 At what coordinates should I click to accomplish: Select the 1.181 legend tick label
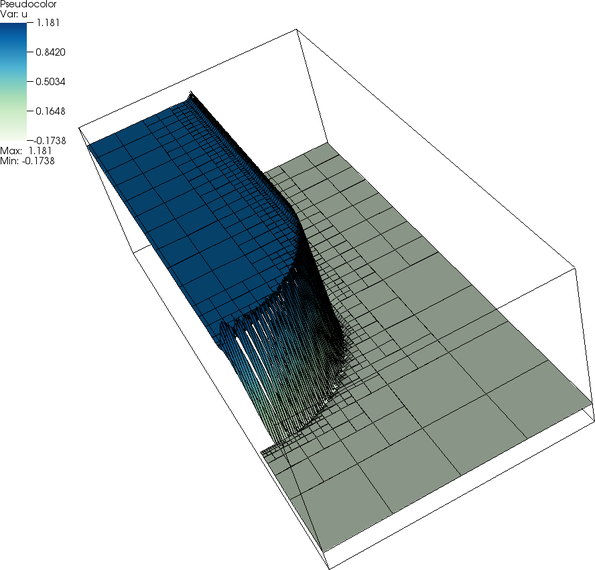pyautogui.click(x=48, y=22)
